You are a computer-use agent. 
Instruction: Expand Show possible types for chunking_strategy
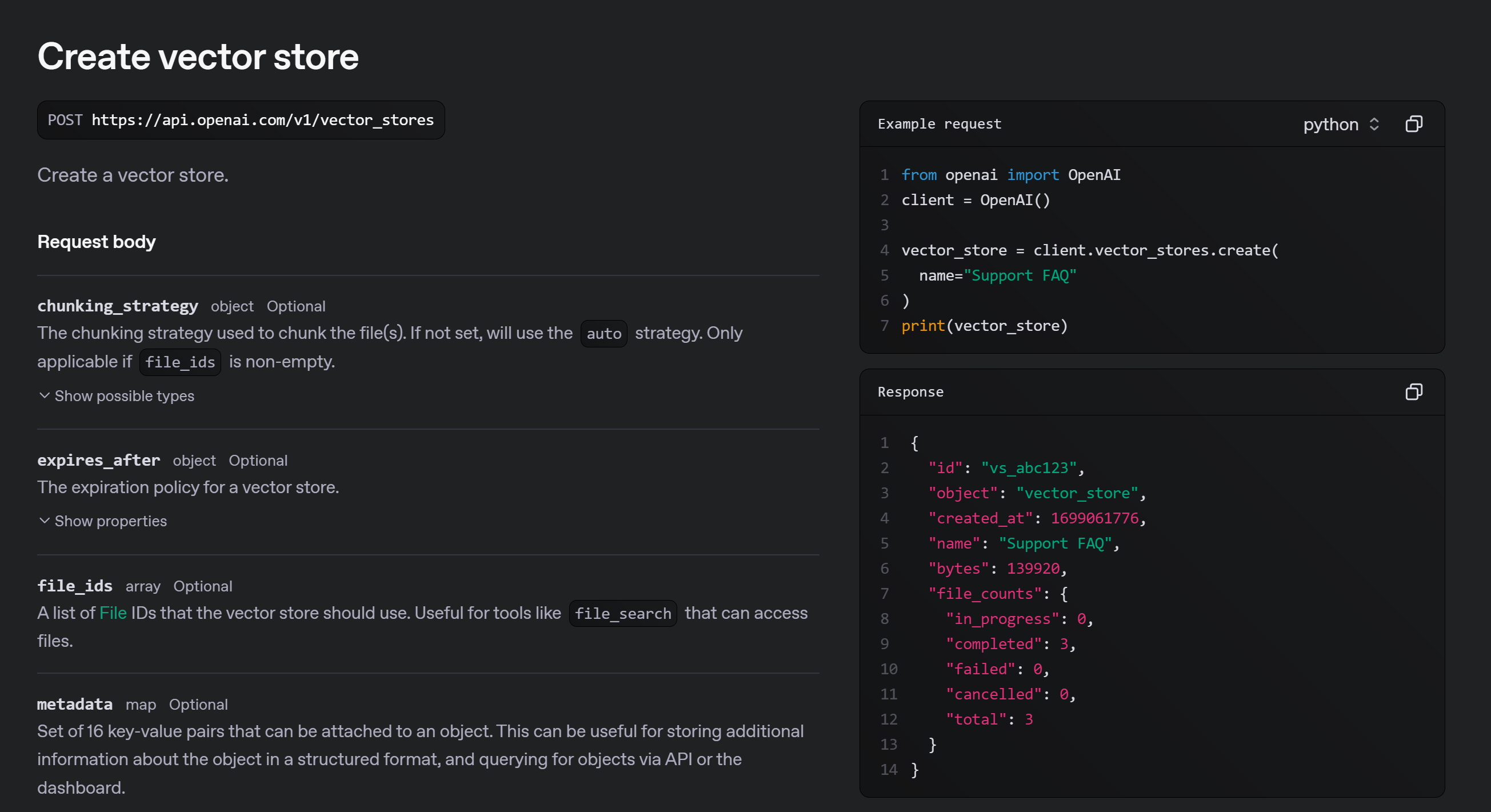[x=117, y=396]
